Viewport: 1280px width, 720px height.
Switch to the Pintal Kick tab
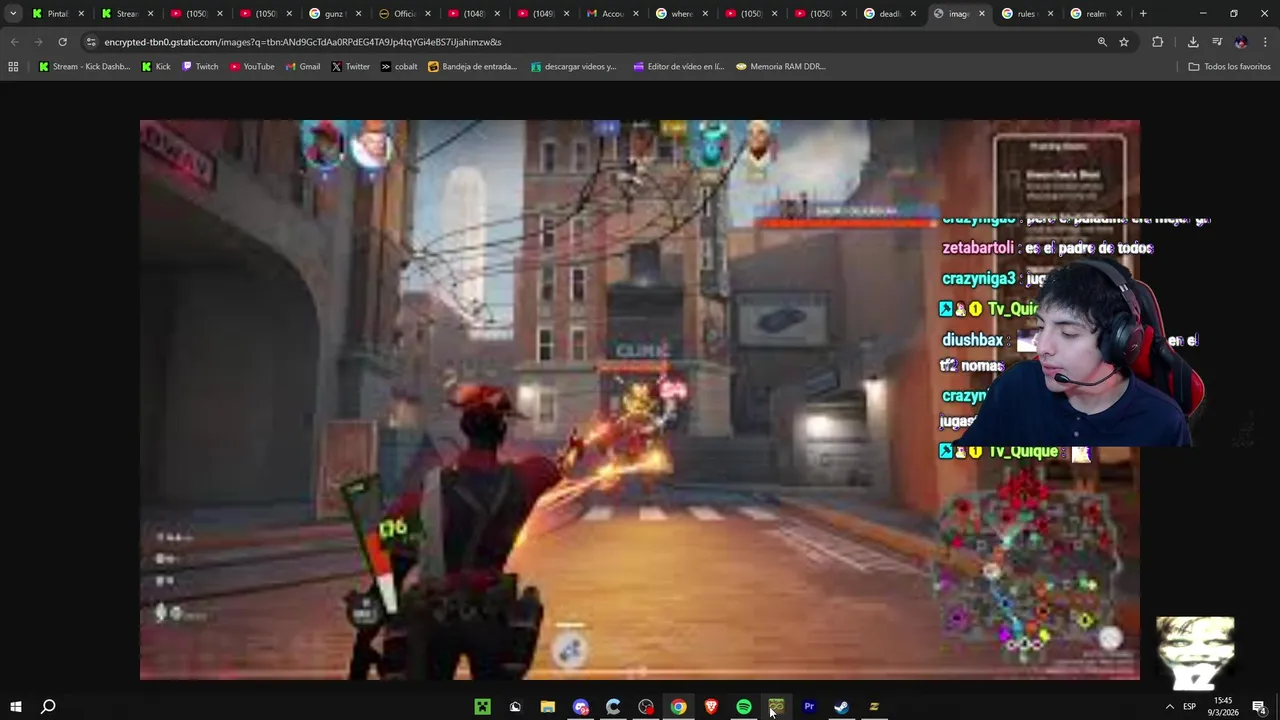[56, 14]
